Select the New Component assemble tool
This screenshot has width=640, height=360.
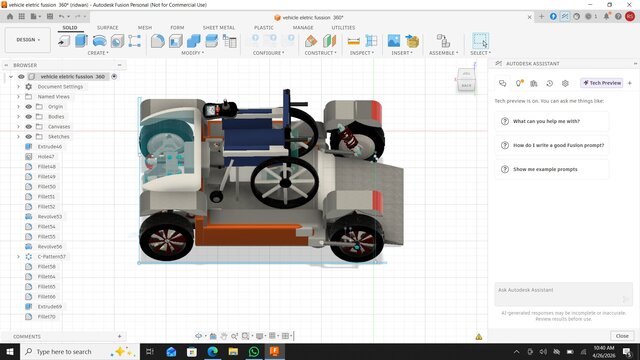click(x=443, y=41)
